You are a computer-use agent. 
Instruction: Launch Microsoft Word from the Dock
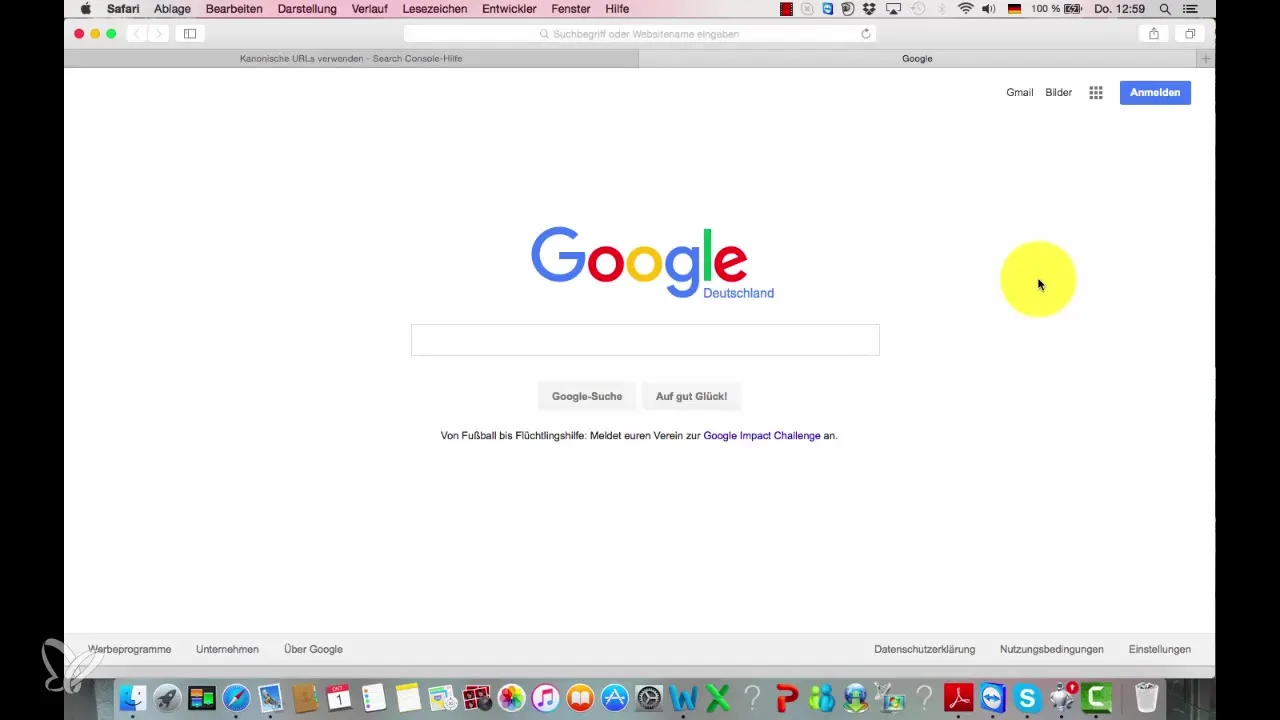click(683, 697)
